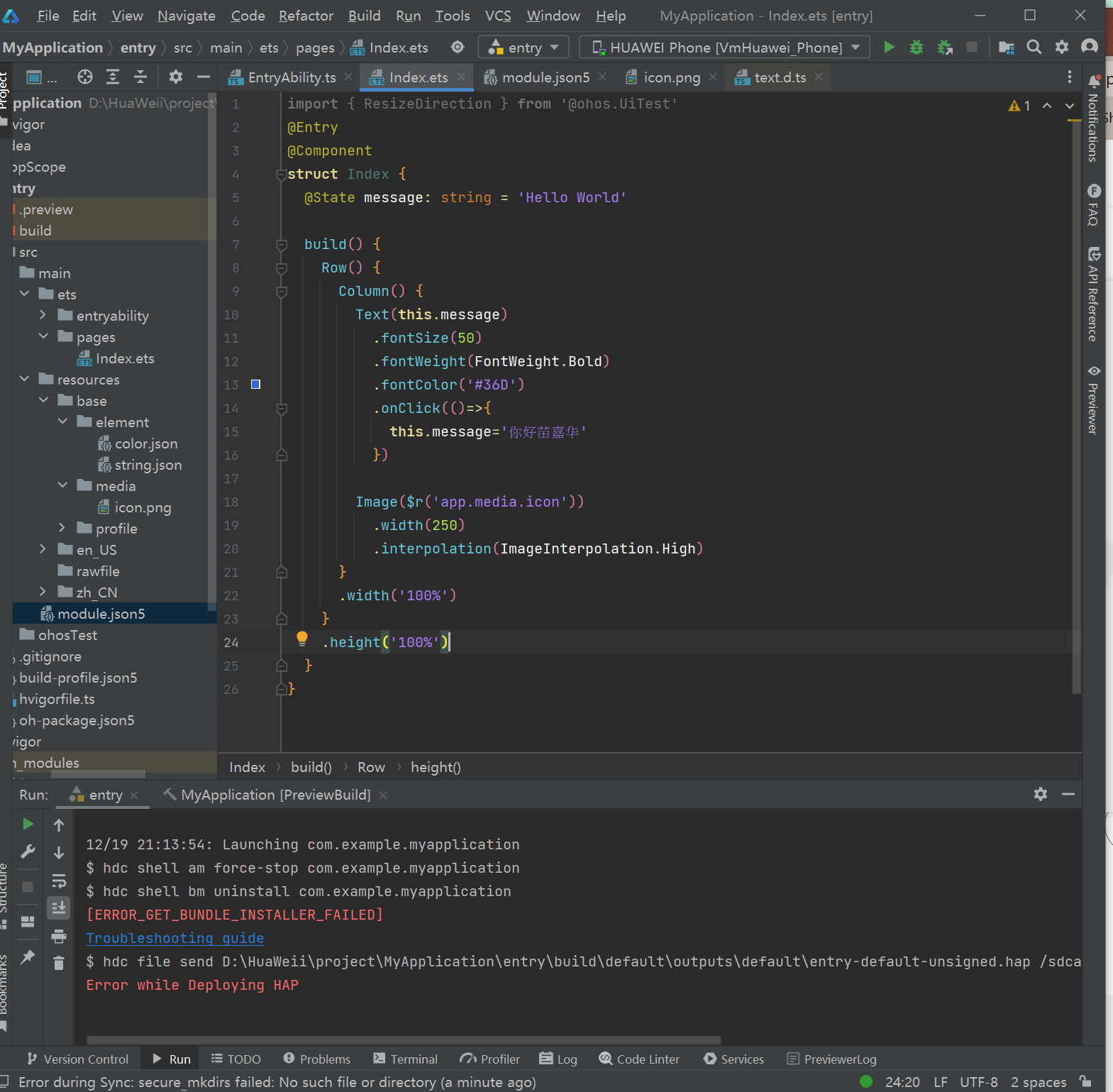1113x1092 pixels.
Task: Open the Build menu
Action: point(364,16)
